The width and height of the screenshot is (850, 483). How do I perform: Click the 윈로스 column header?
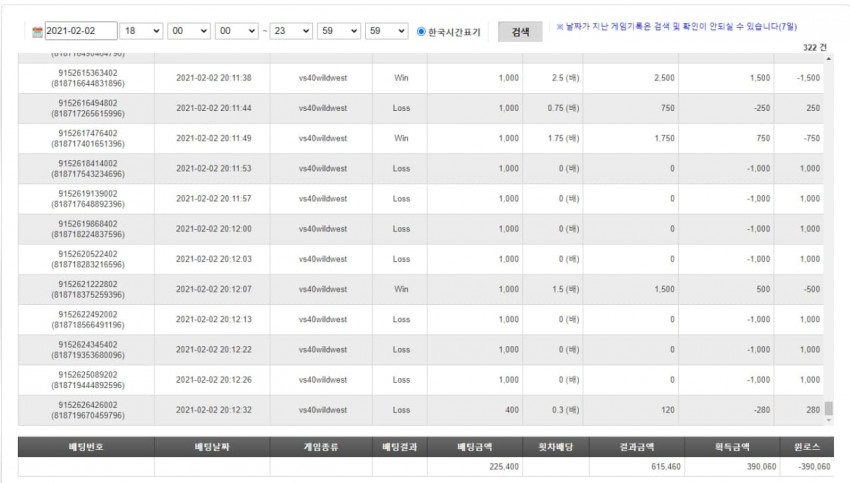807,447
